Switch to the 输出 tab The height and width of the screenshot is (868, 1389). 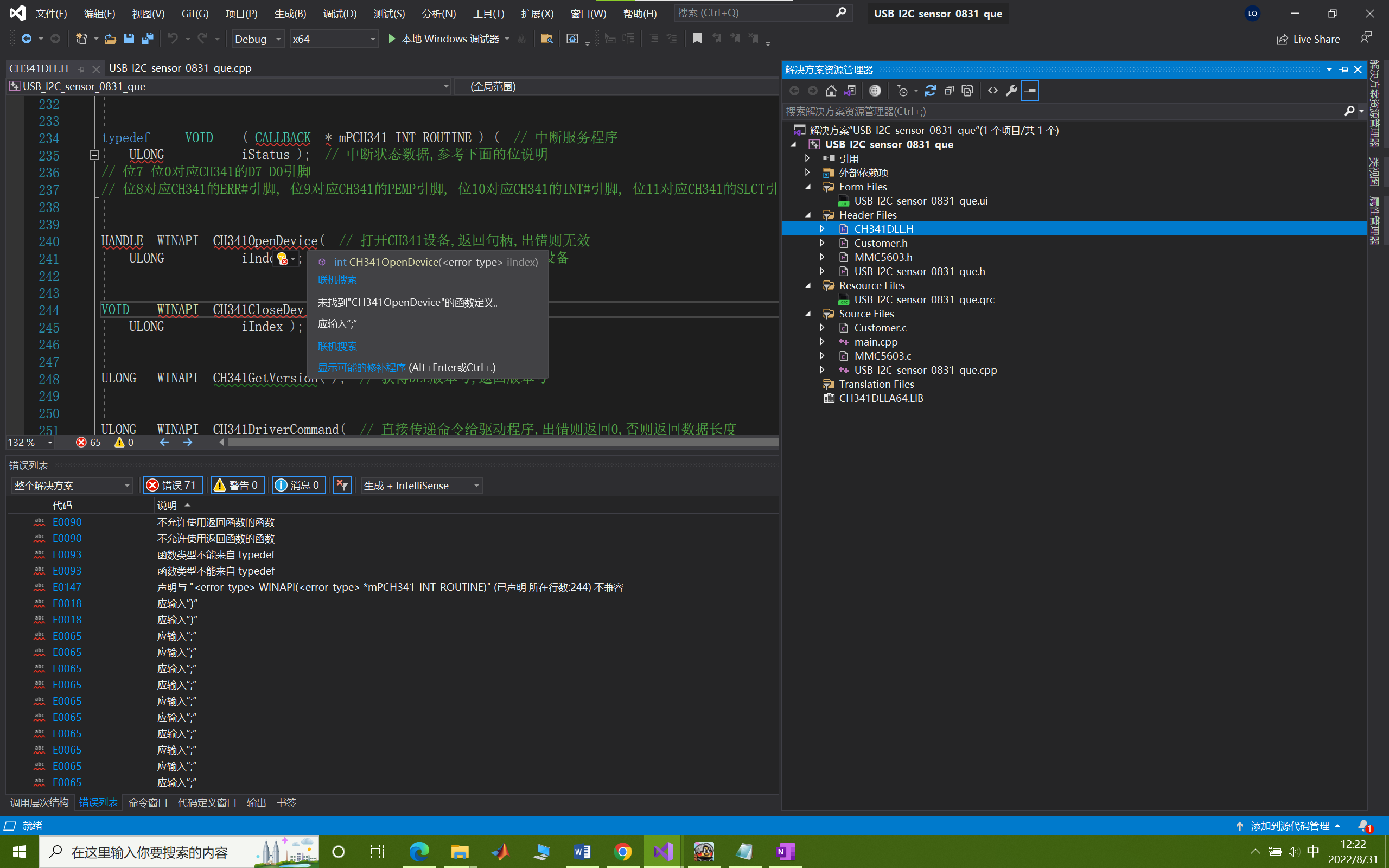tap(256, 802)
